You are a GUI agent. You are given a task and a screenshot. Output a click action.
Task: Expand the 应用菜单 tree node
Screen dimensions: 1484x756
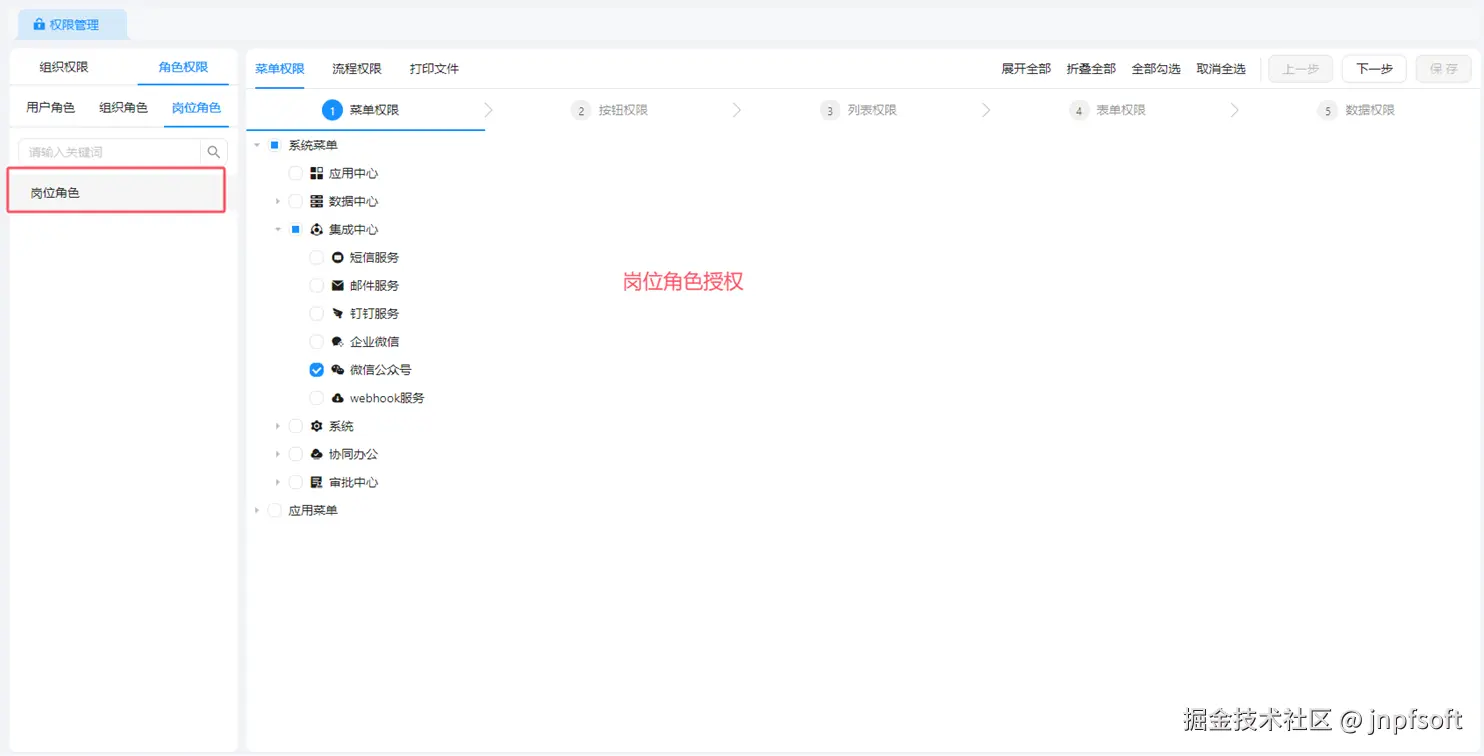pos(257,510)
